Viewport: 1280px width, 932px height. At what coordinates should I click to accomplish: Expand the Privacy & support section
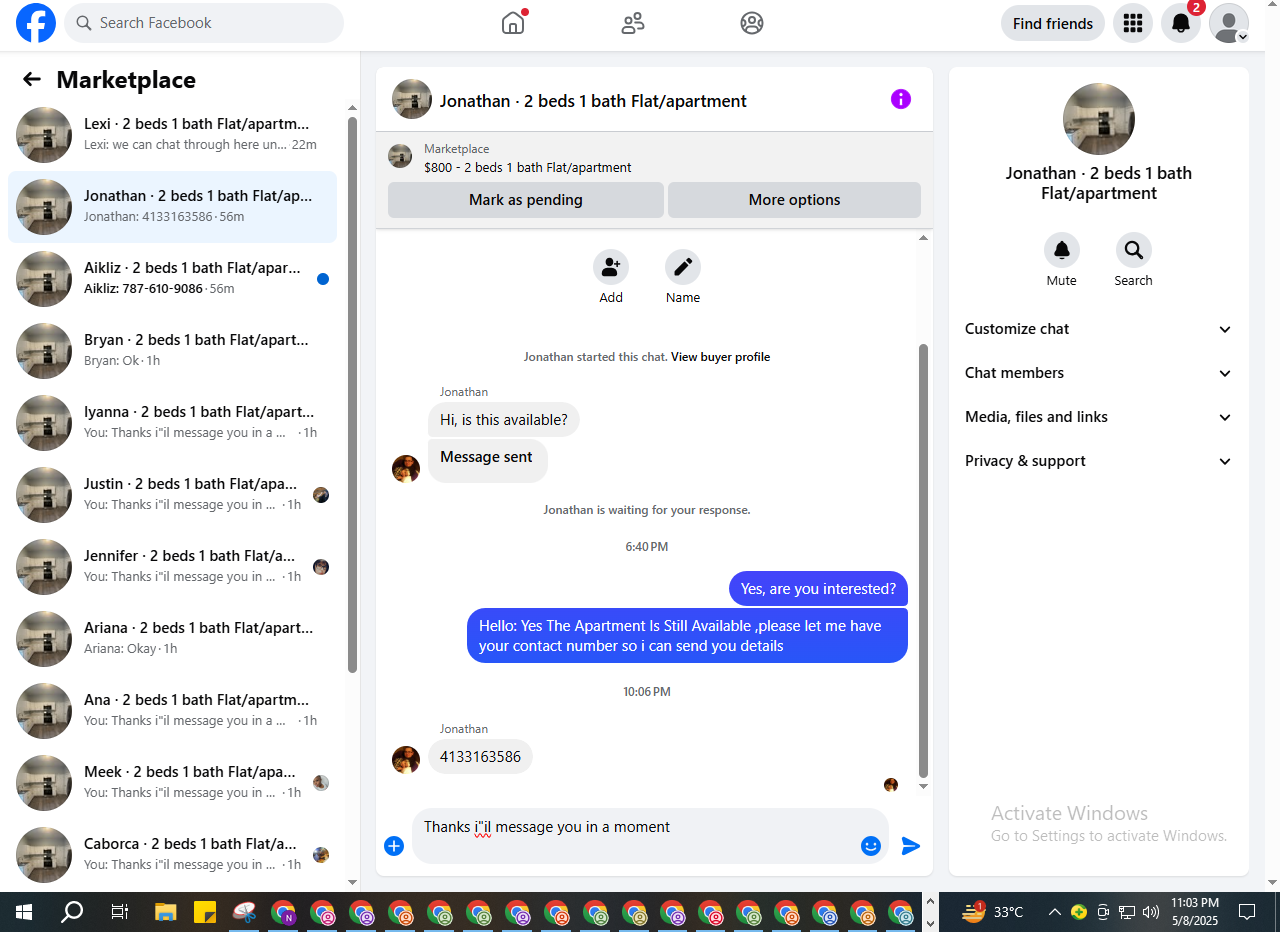tap(1099, 461)
